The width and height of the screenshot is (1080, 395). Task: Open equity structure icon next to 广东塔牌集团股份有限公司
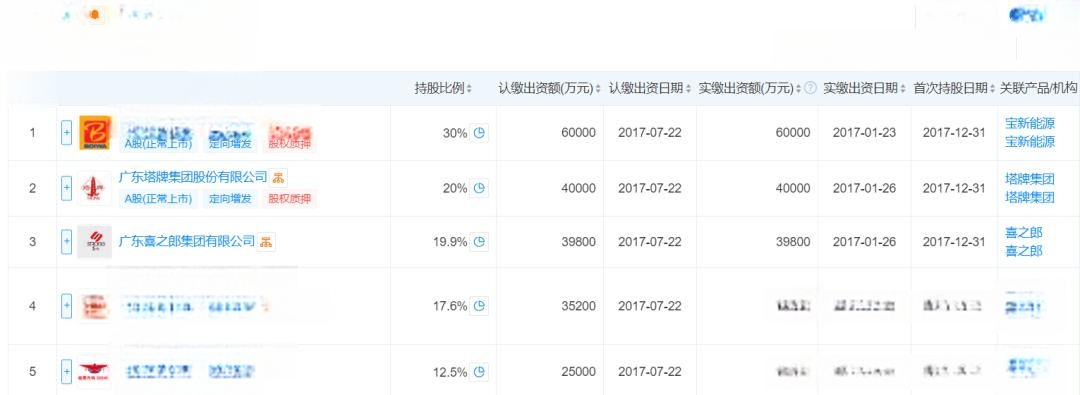click(x=278, y=178)
